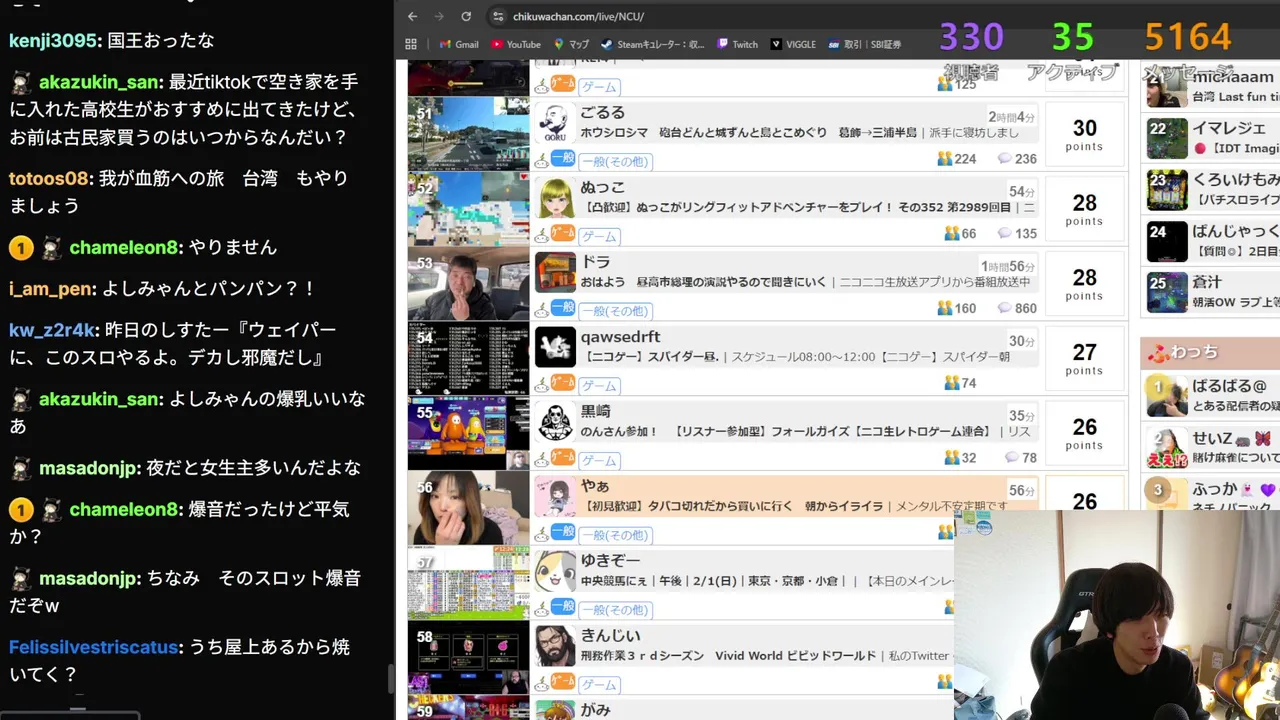Open わっち entry 1 ばるばる@
The height and width of the screenshot is (720, 1280).
(x=1212, y=396)
